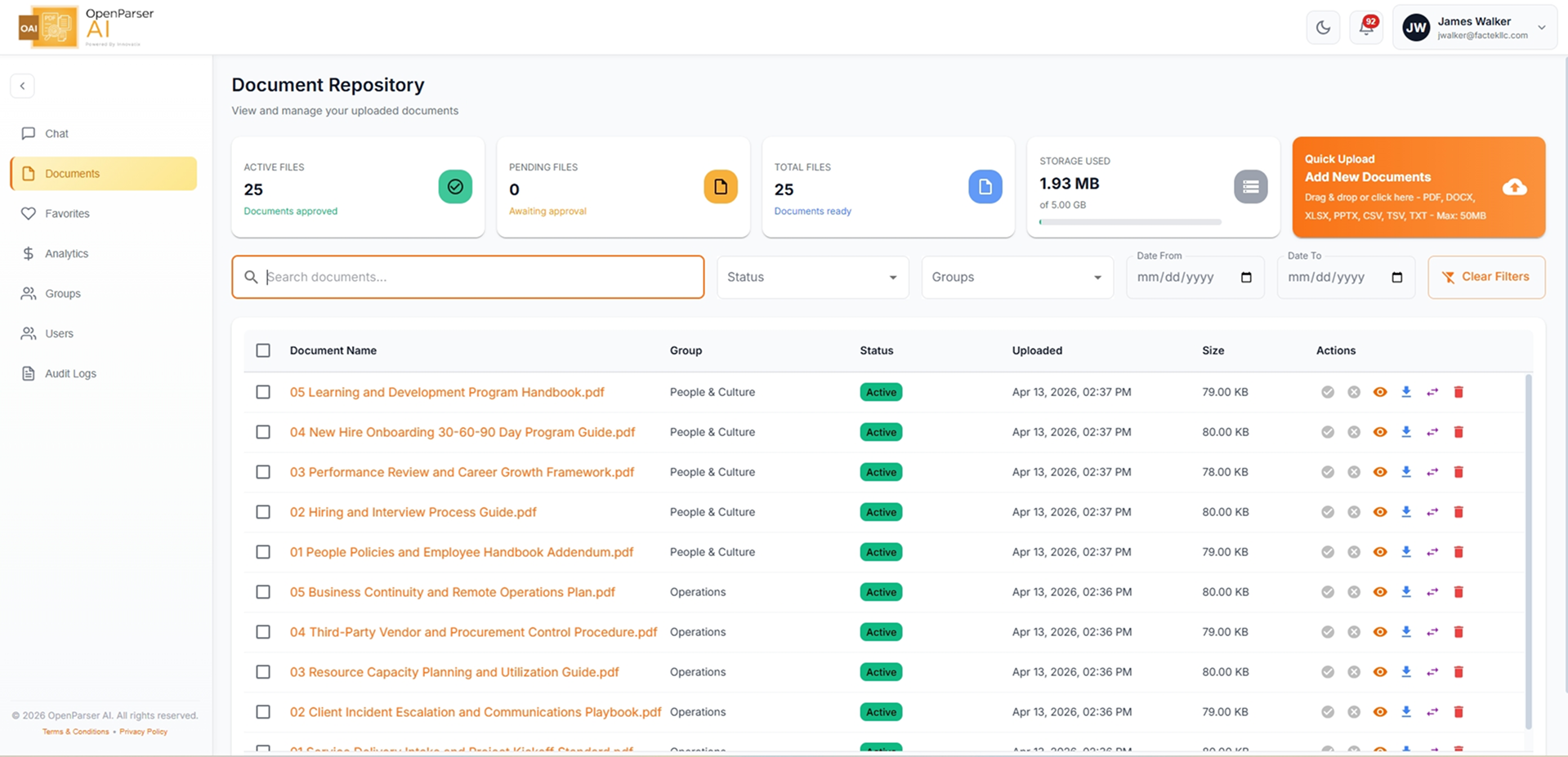Screen dimensions: 1568x757
Task: Open the Date To calendar picker
Action: pyautogui.click(x=1397, y=278)
